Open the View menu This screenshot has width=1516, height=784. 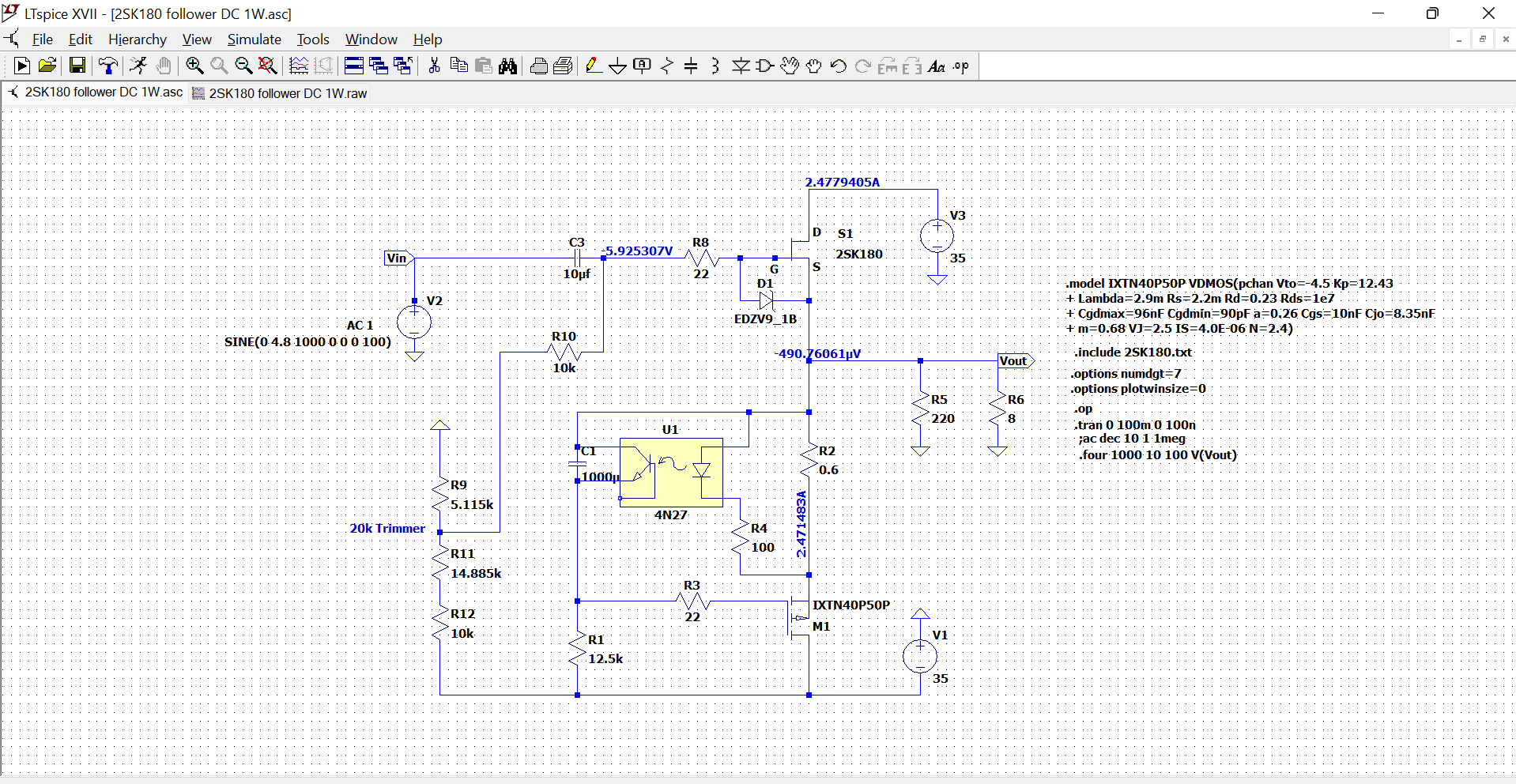[x=197, y=40]
